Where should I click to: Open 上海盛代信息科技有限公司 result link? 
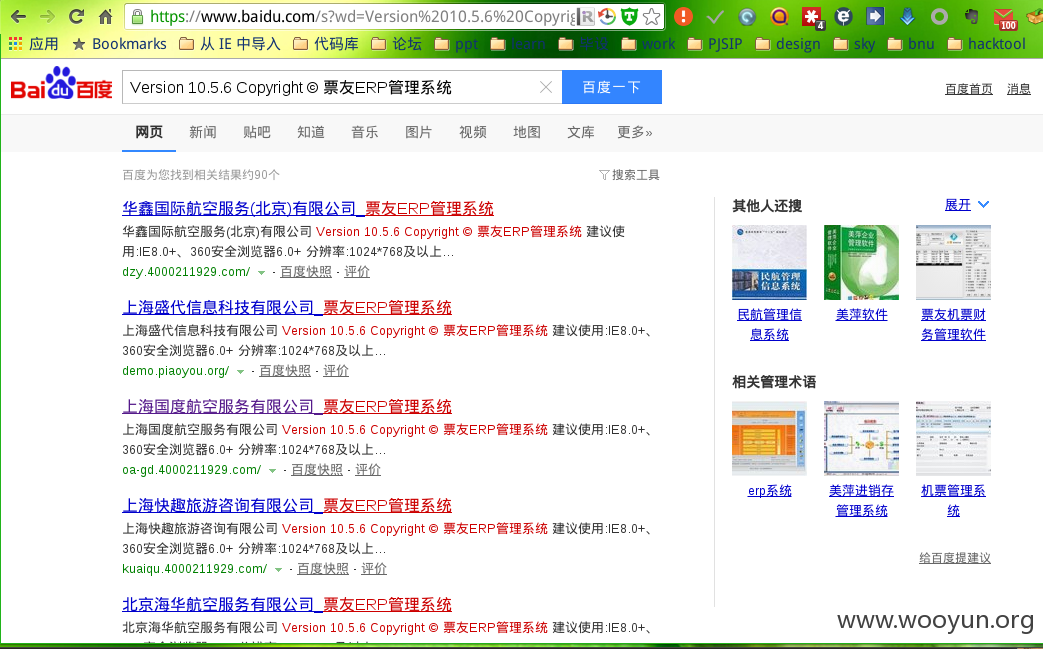coord(287,308)
